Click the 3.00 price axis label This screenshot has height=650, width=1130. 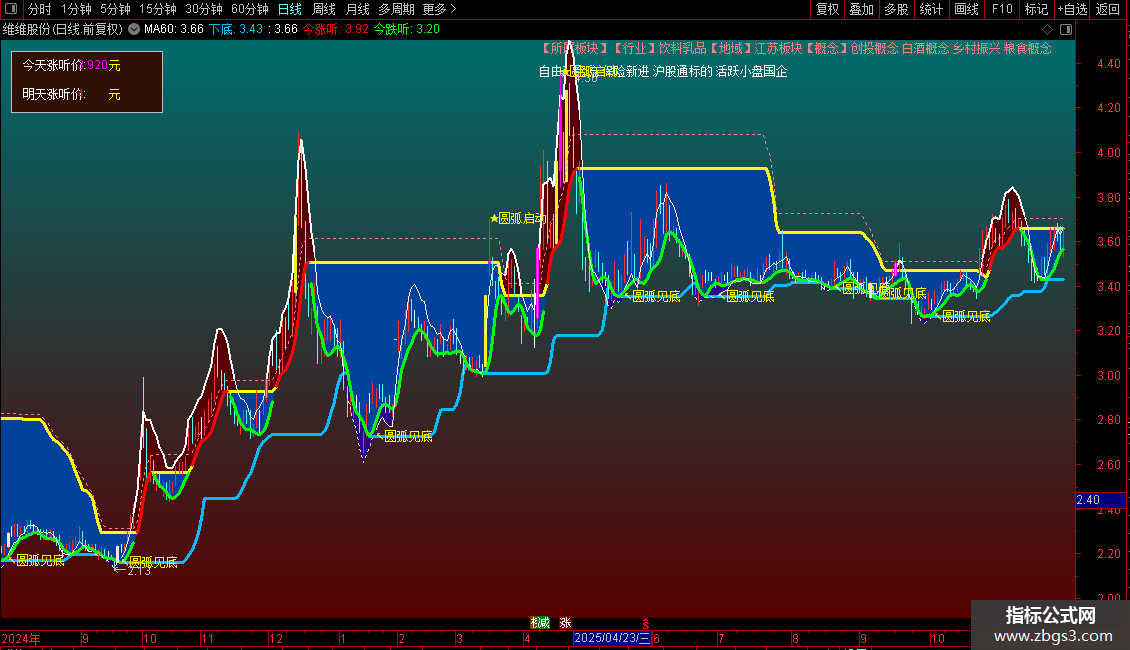click(1108, 375)
